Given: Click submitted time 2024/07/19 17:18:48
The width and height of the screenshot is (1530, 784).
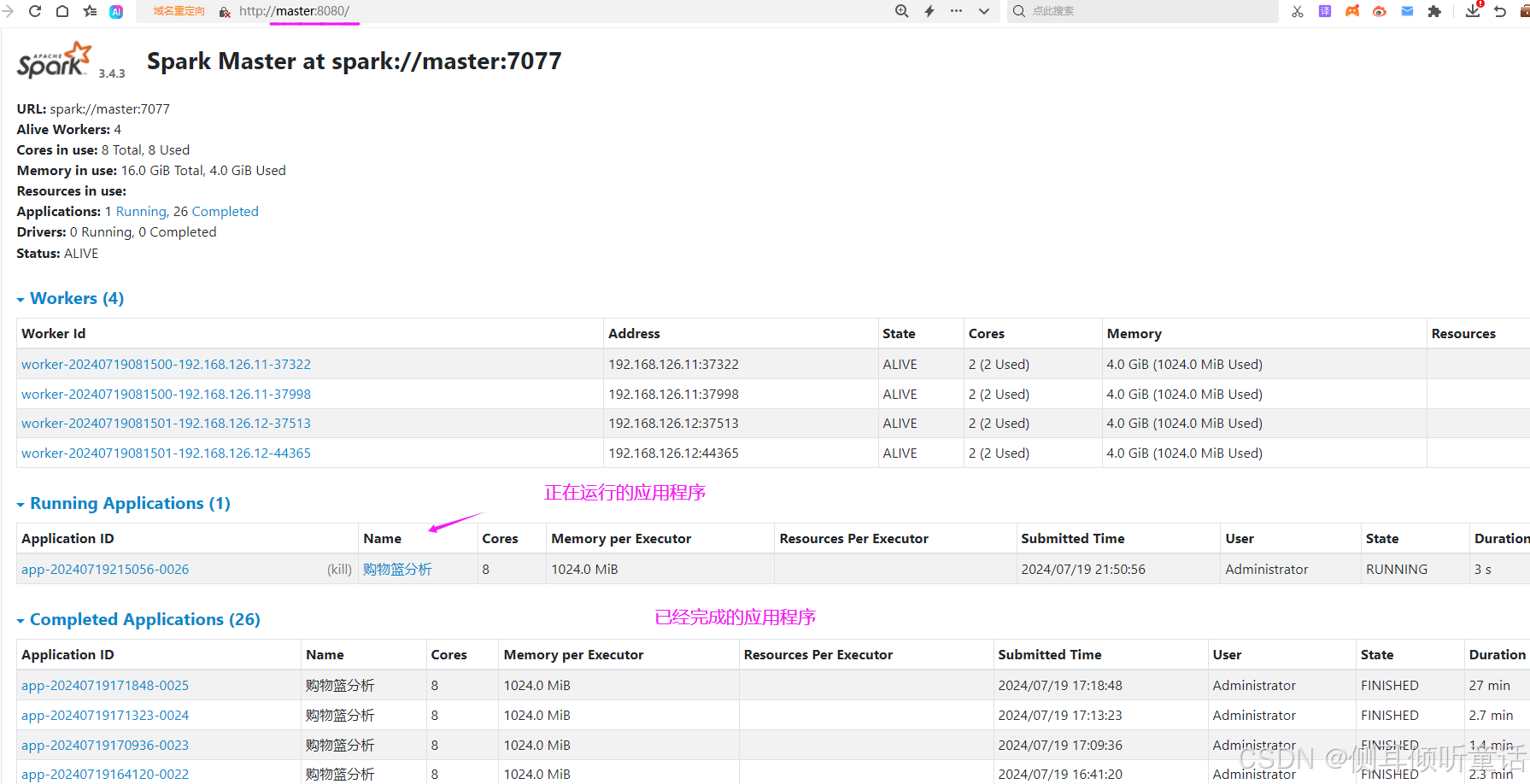Looking at the screenshot, I should click(x=1060, y=686).
